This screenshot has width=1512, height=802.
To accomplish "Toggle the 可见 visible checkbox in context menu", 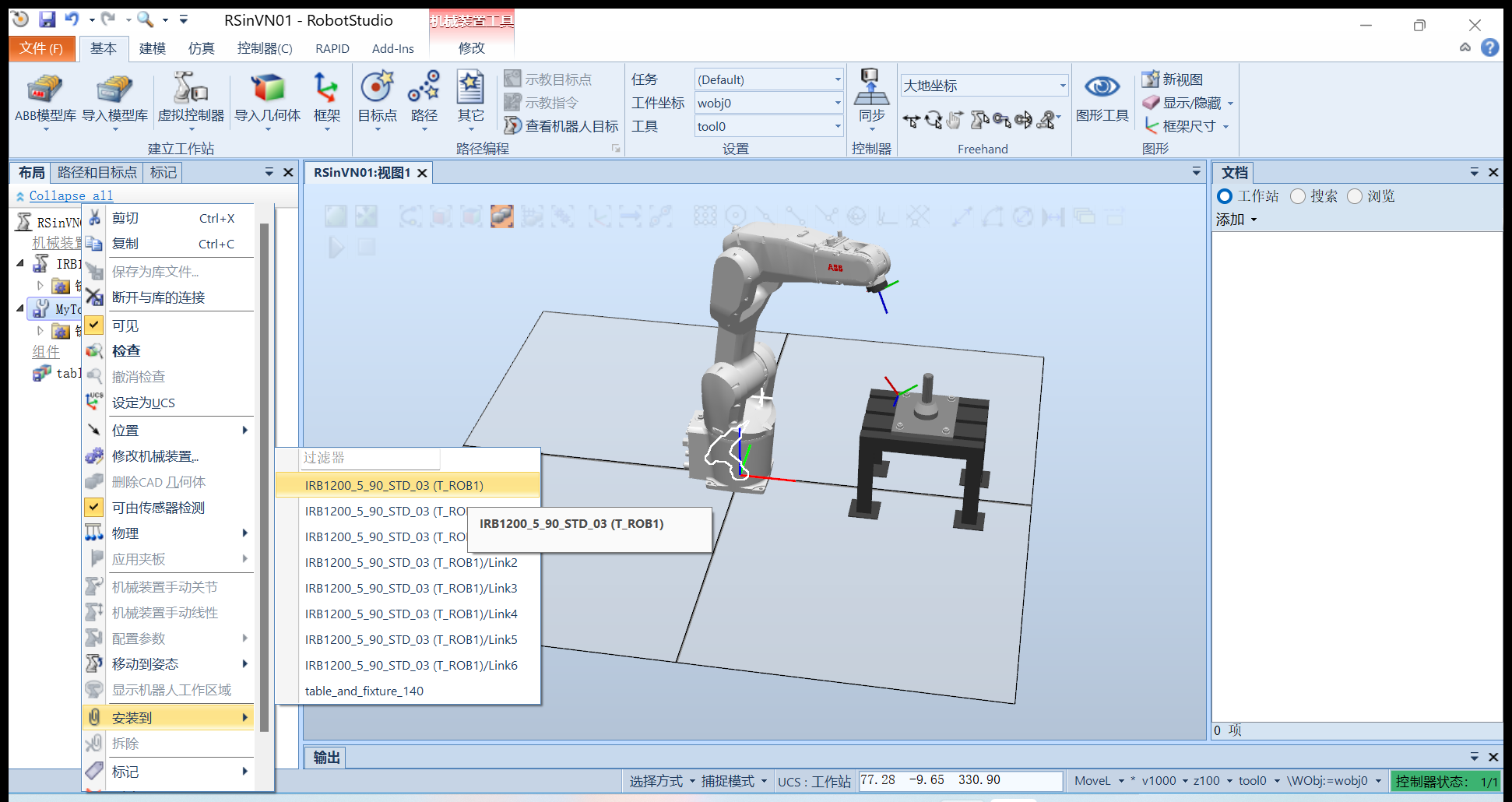I will point(93,325).
